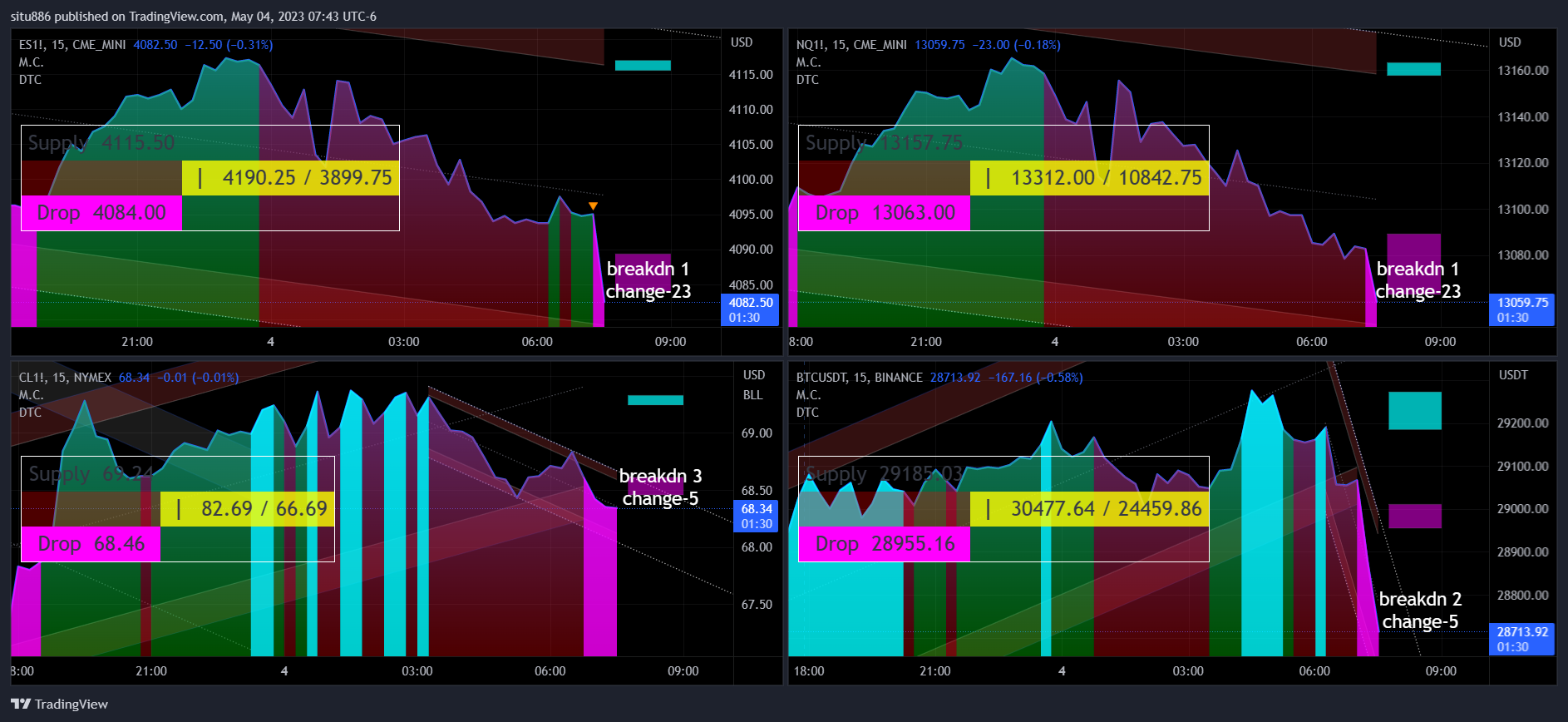Viewport: 1568px width, 722px height.
Task: Click the M.C. indicator label on BTCUSDT chart
Action: [808, 395]
